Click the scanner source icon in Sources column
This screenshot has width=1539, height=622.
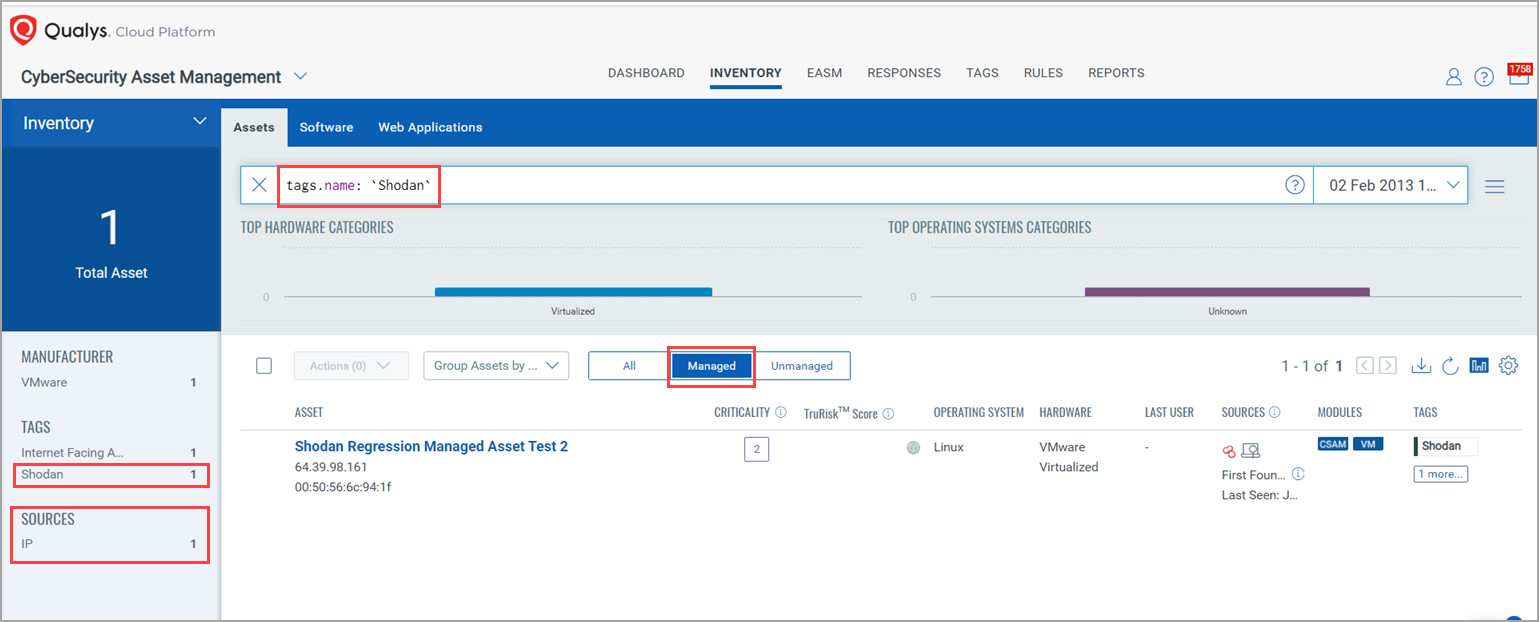pyautogui.click(x=1250, y=450)
